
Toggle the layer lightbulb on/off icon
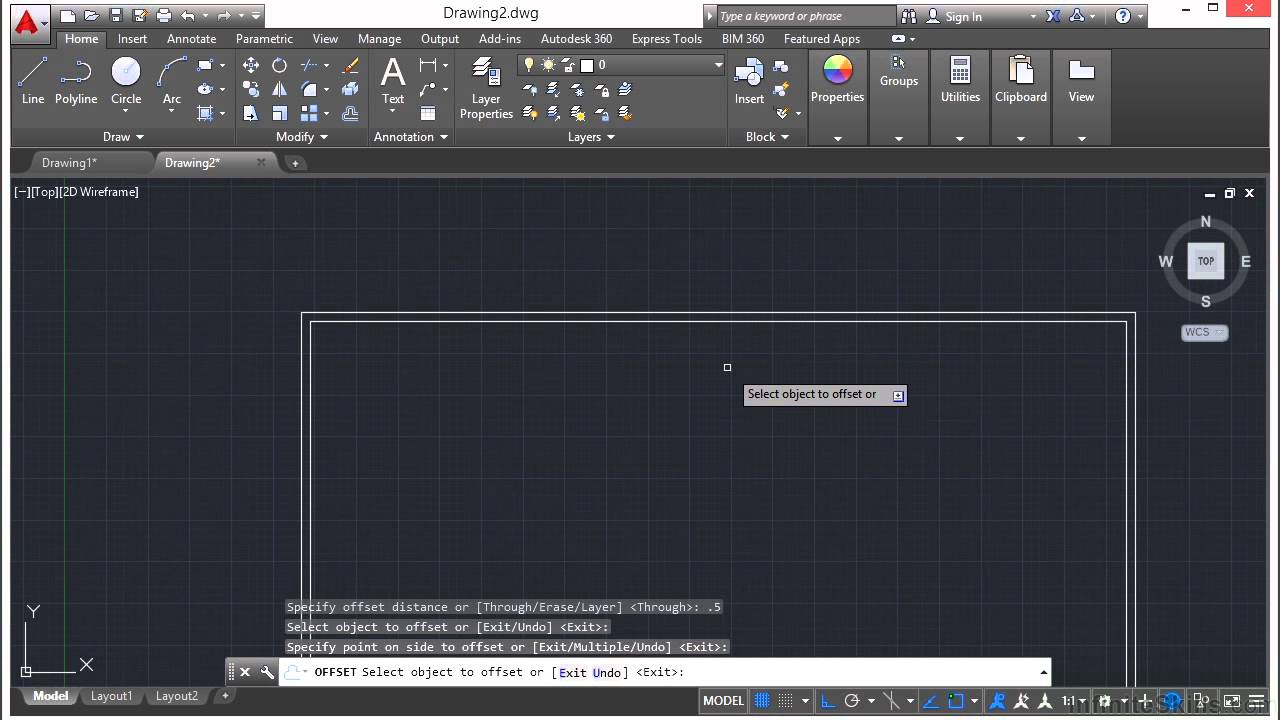click(x=529, y=65)
